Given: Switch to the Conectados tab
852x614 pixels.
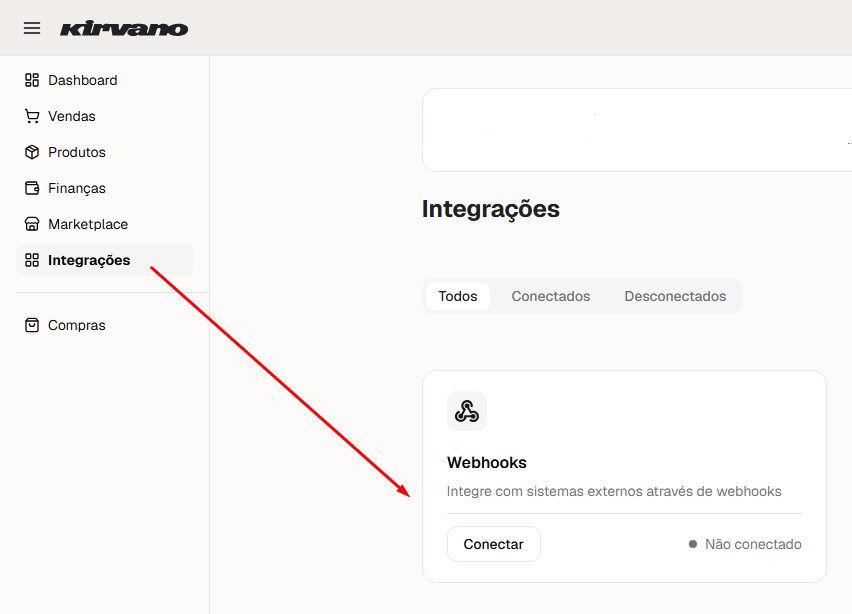Looking at the screenshot, I should 550,296.
